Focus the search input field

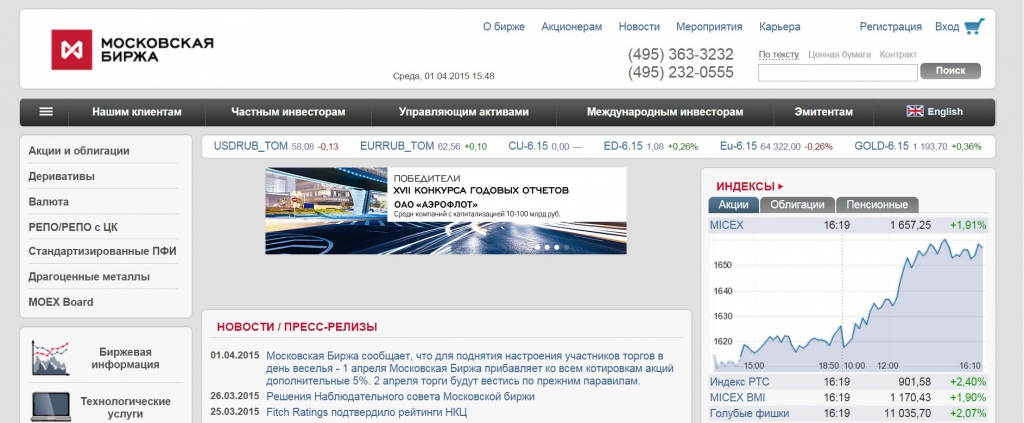click(x=838, y=72)
